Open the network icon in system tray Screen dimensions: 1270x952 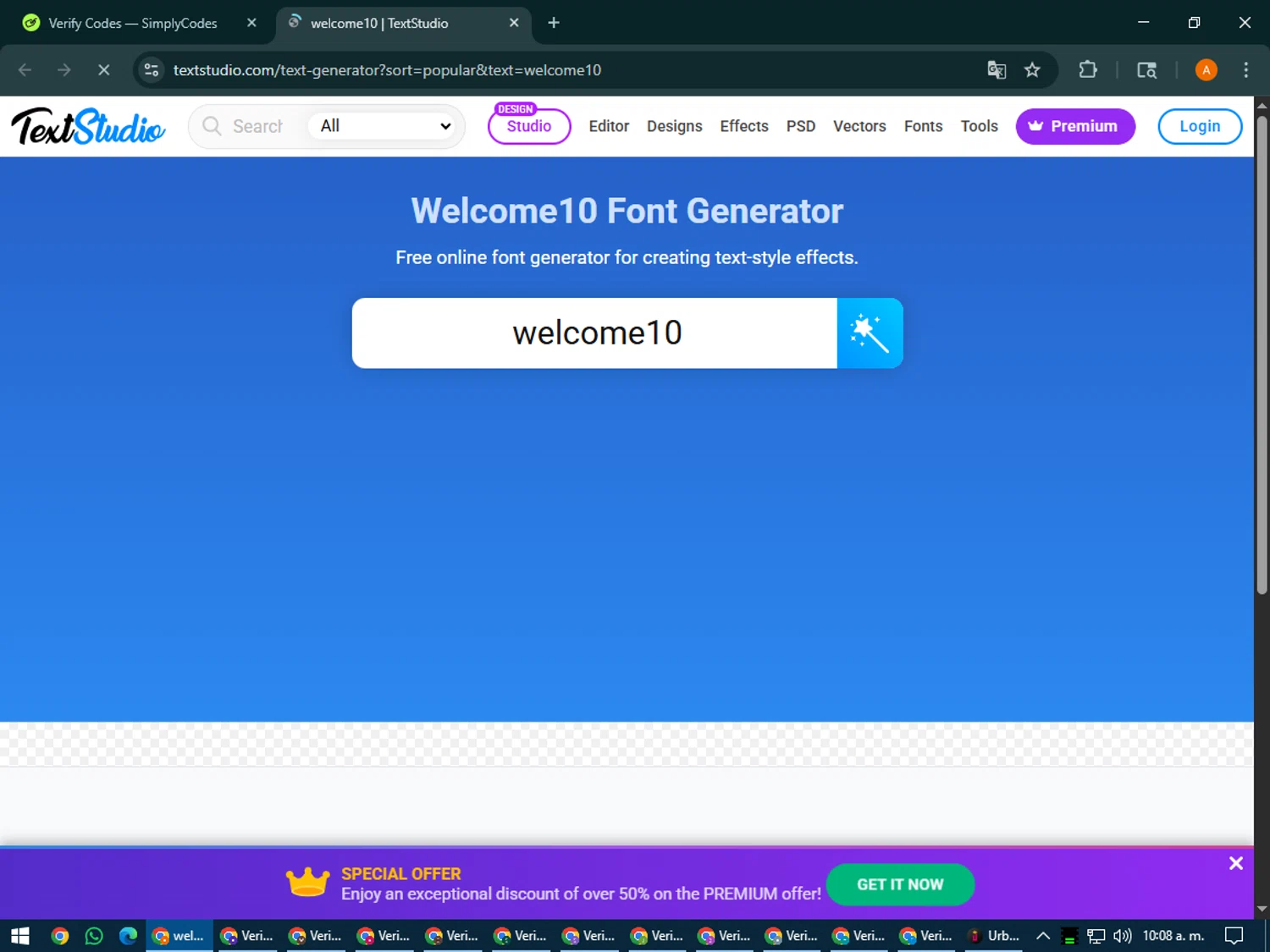[x=1096, y=936]
